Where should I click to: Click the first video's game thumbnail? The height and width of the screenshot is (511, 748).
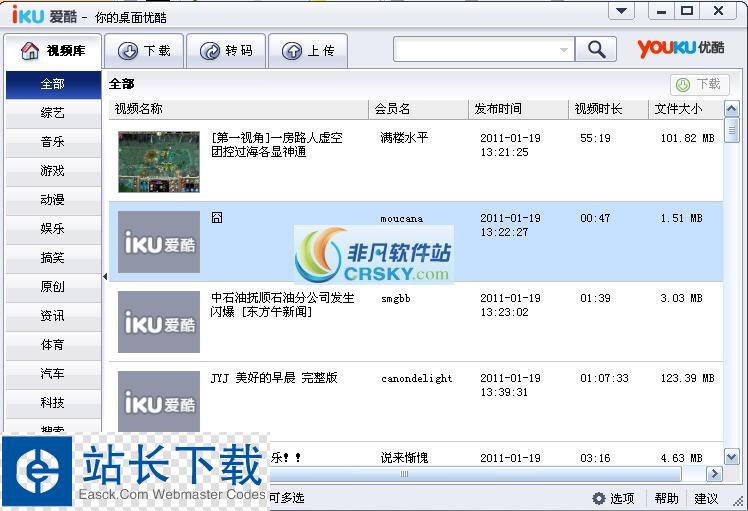159,162
